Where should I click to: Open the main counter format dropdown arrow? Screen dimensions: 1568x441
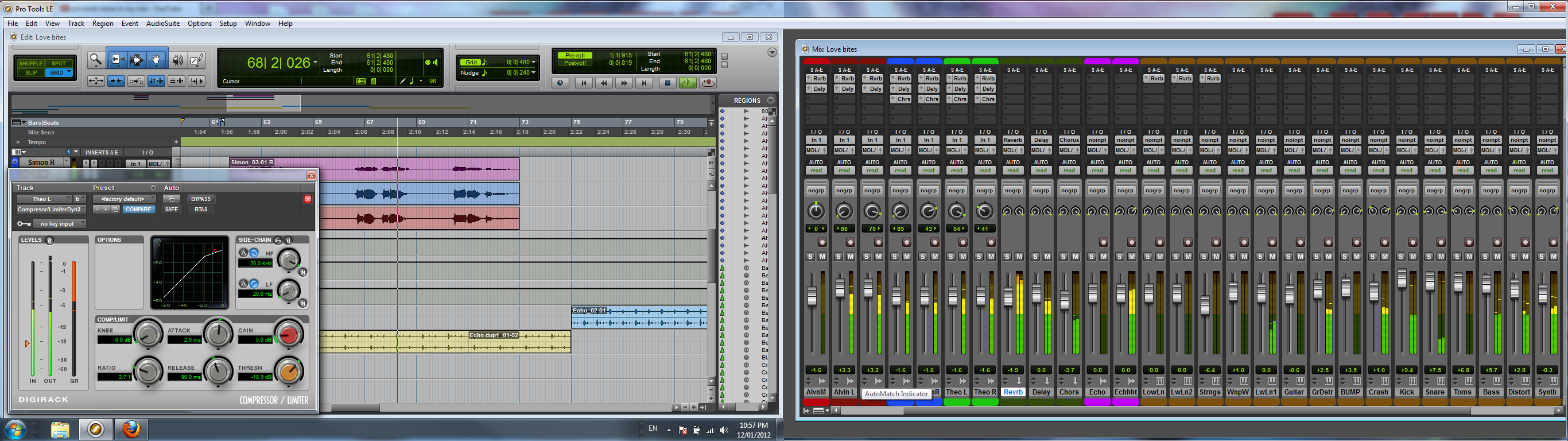pos(315,63)
